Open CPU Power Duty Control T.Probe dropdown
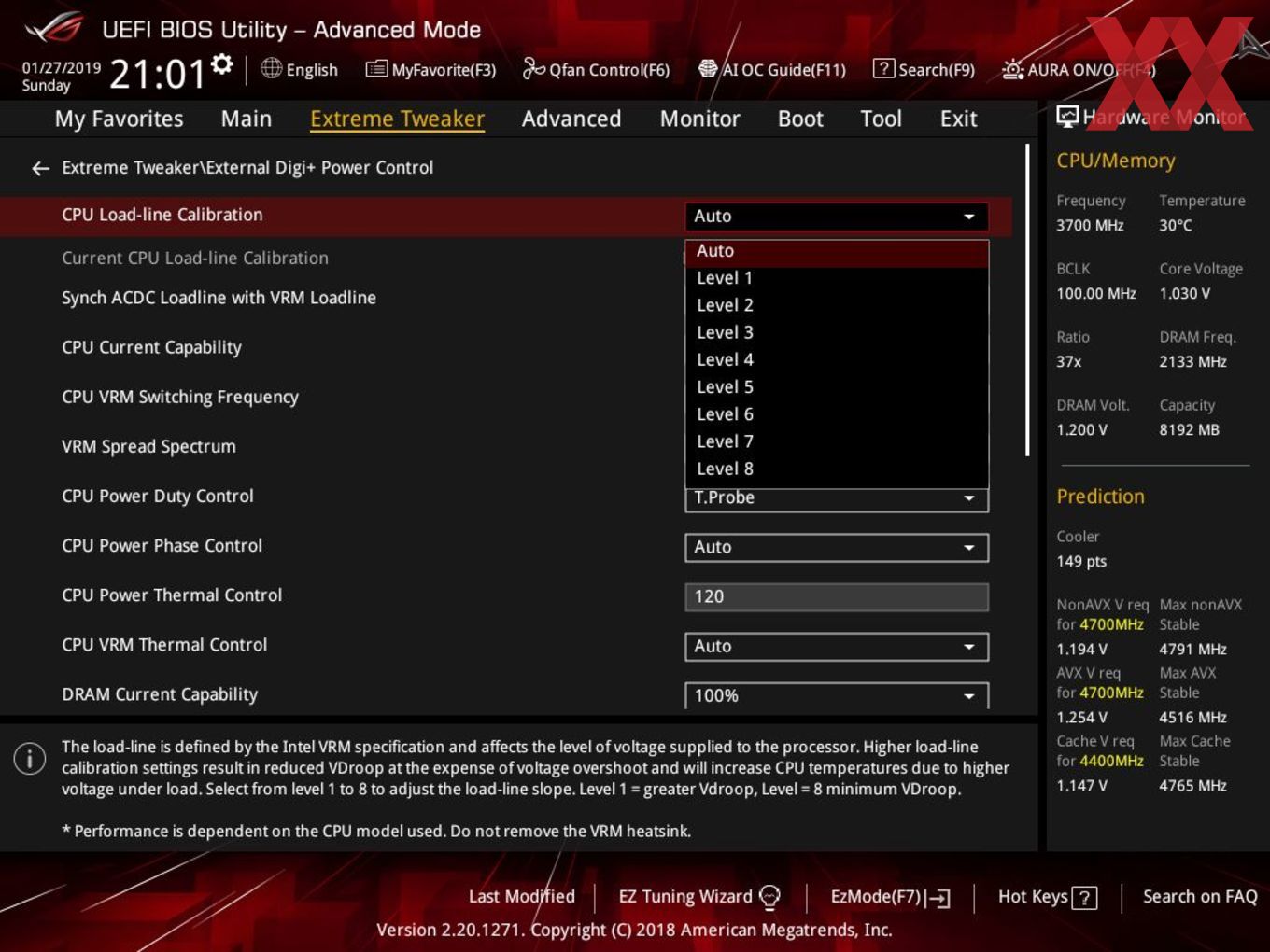 point(837,498)
